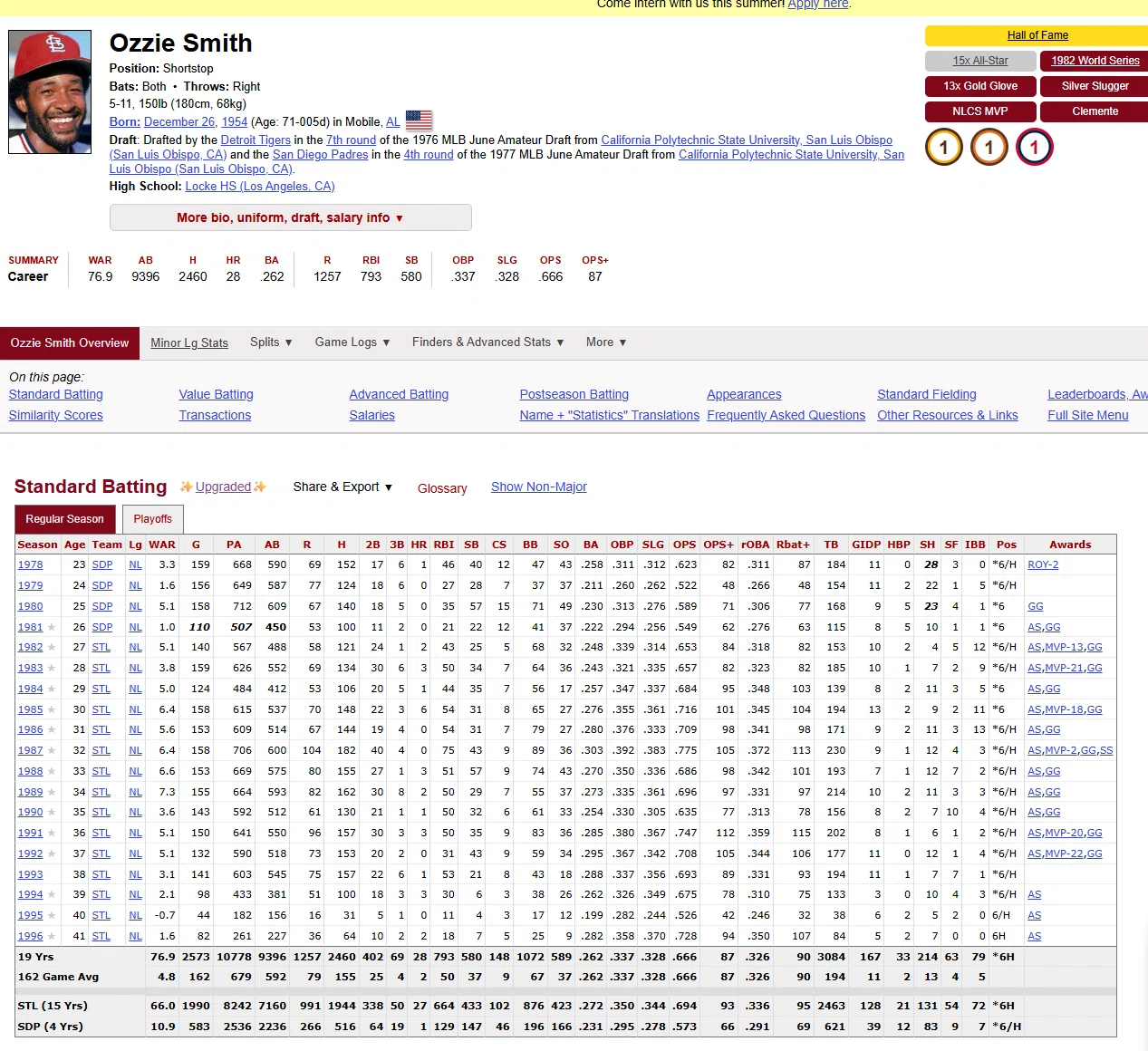
Task: Click the Silver Slugger badge
Action: 1095,86
